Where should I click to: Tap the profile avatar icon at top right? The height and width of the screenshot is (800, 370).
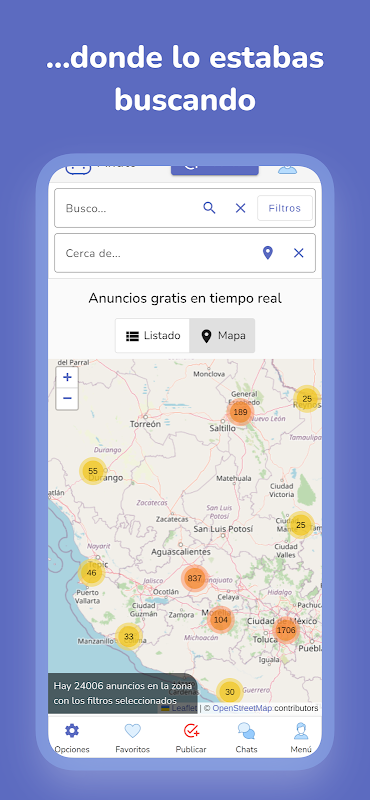pyautogui.click(x=287, y=169)
